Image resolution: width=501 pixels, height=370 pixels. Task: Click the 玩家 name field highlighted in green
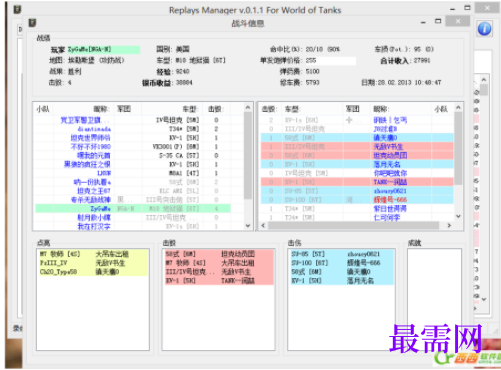[x=104, y=49]
